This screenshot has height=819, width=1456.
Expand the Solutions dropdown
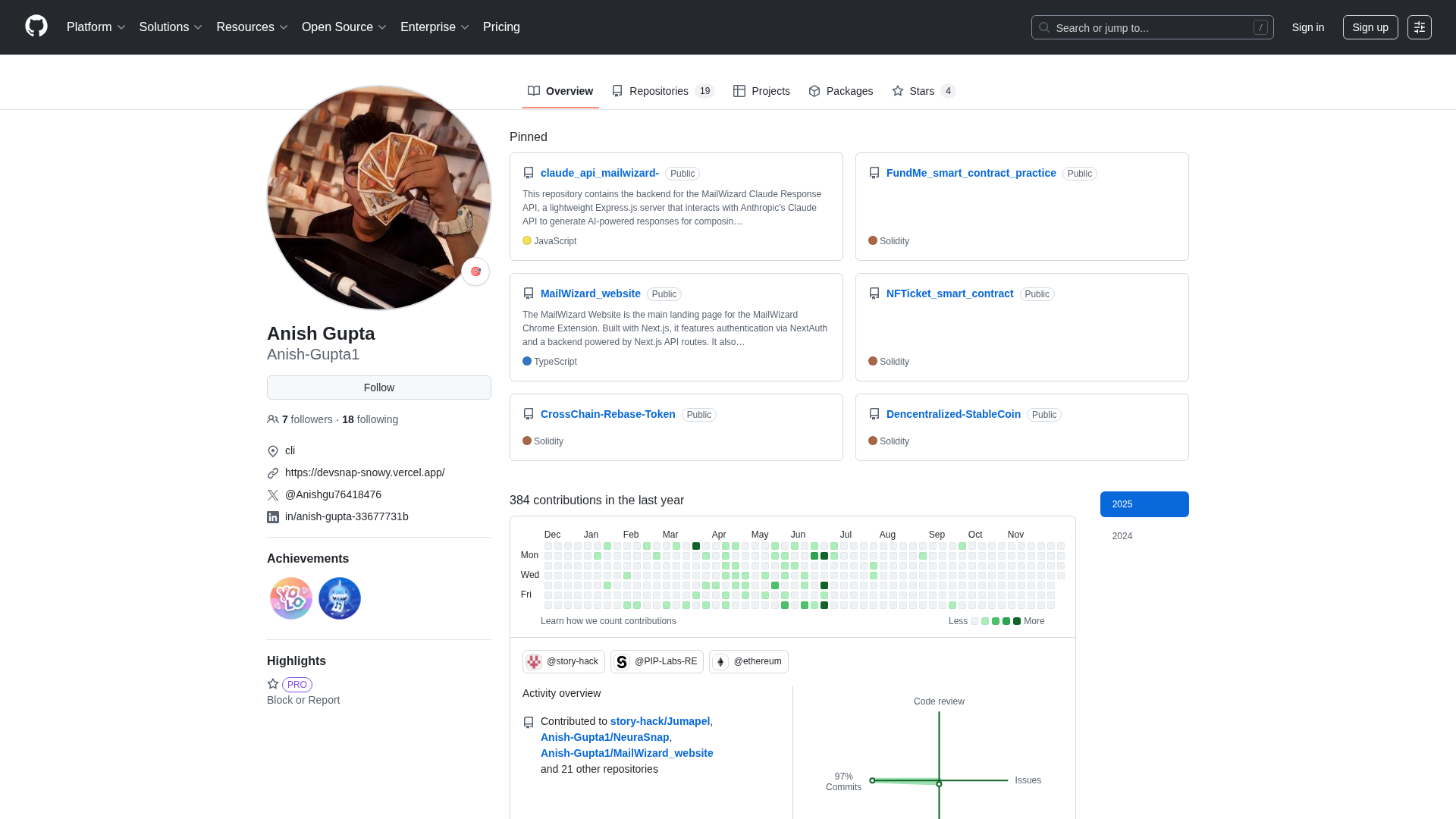(171, 27)
